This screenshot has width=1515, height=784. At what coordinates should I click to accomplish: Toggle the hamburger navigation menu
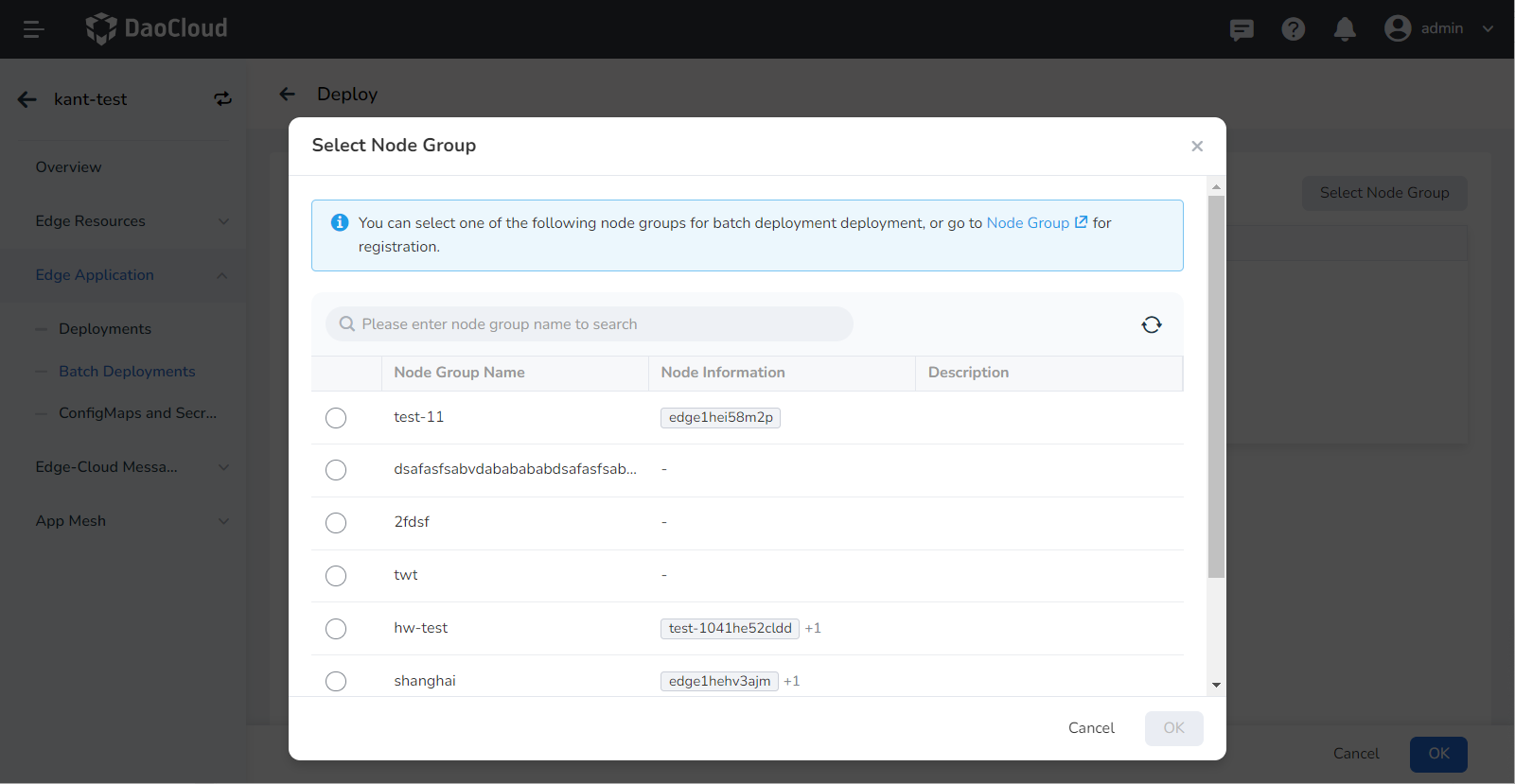coord(34,29)
